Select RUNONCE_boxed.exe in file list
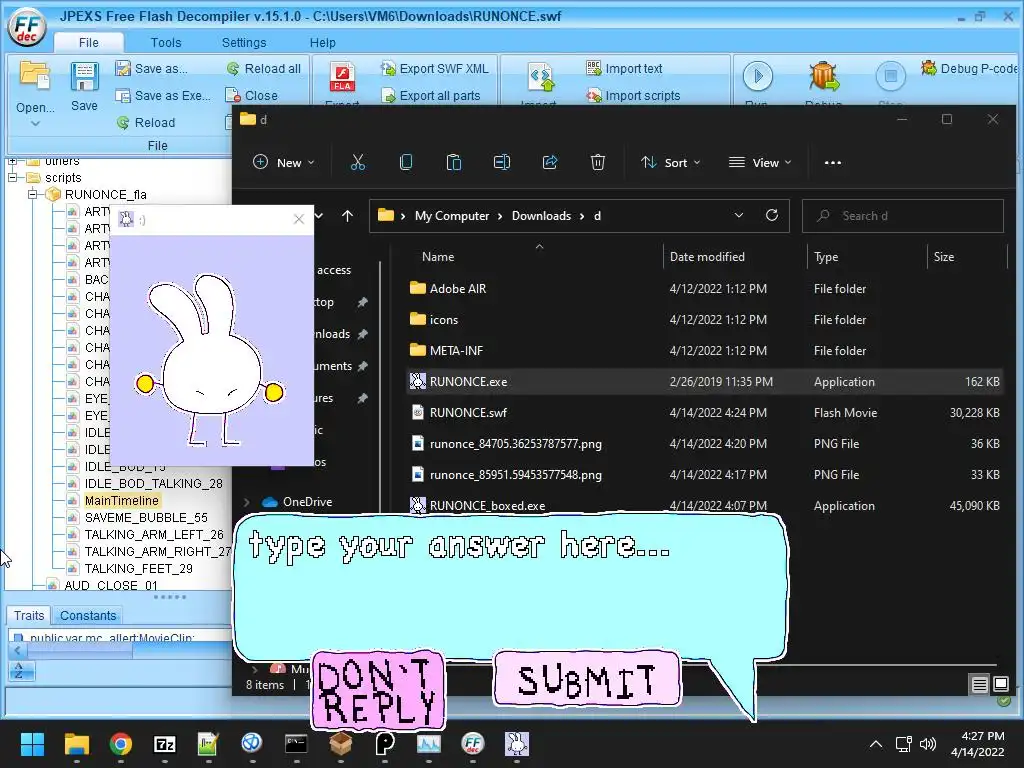Viewport: 1024px width, 768px height. (704, 505)
